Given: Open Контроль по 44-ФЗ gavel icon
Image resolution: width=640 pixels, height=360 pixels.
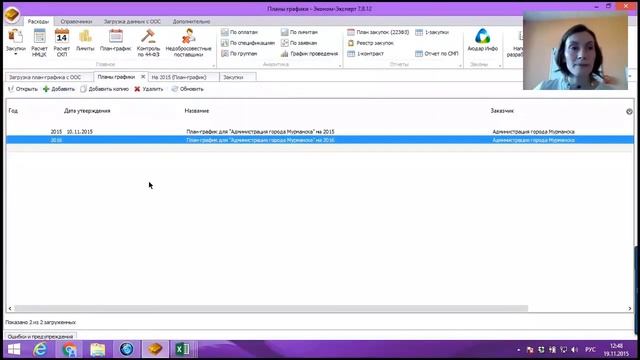Looking at the screenshot, I should (x=148, y=42).
